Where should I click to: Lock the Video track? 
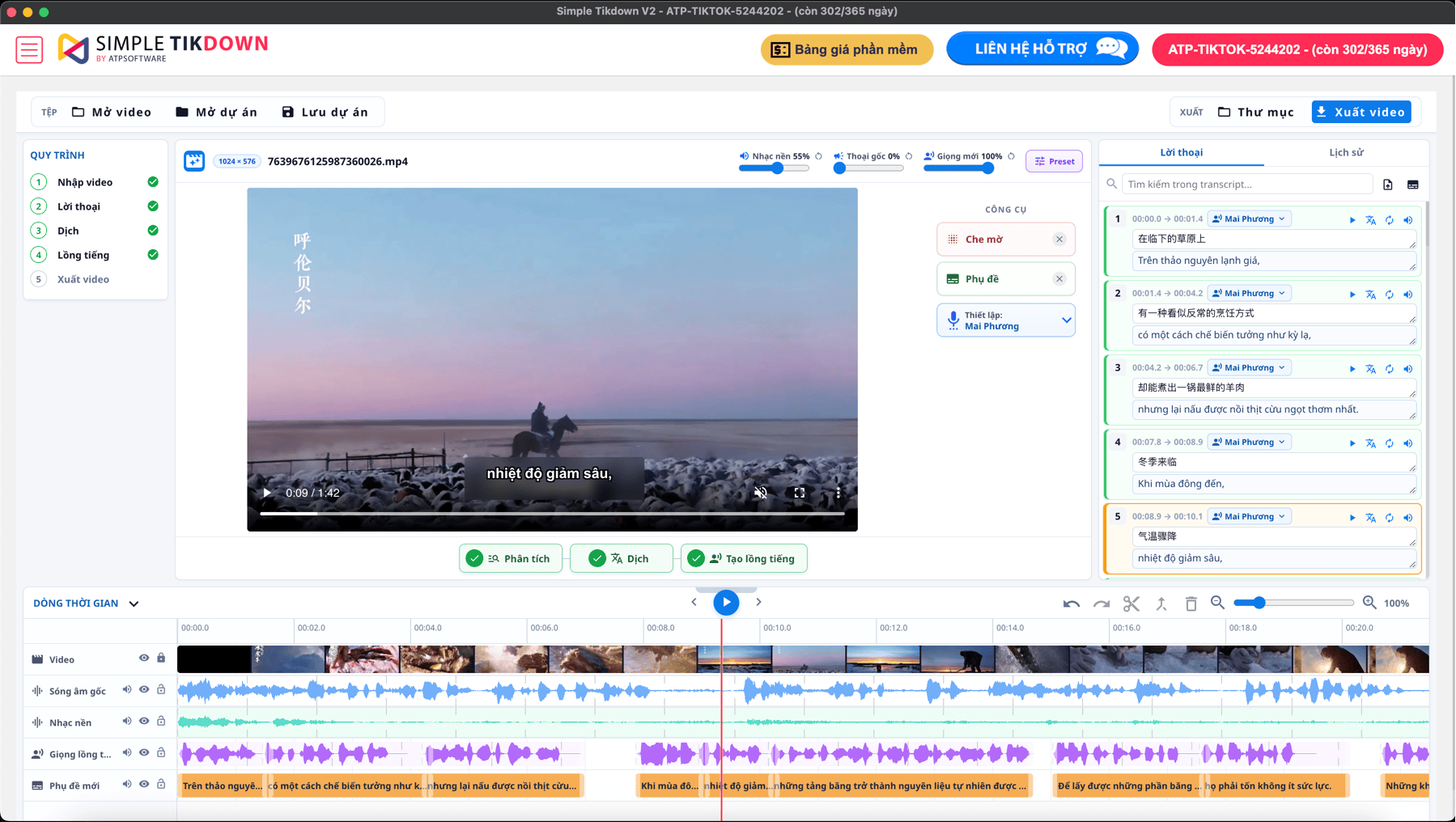161,659
